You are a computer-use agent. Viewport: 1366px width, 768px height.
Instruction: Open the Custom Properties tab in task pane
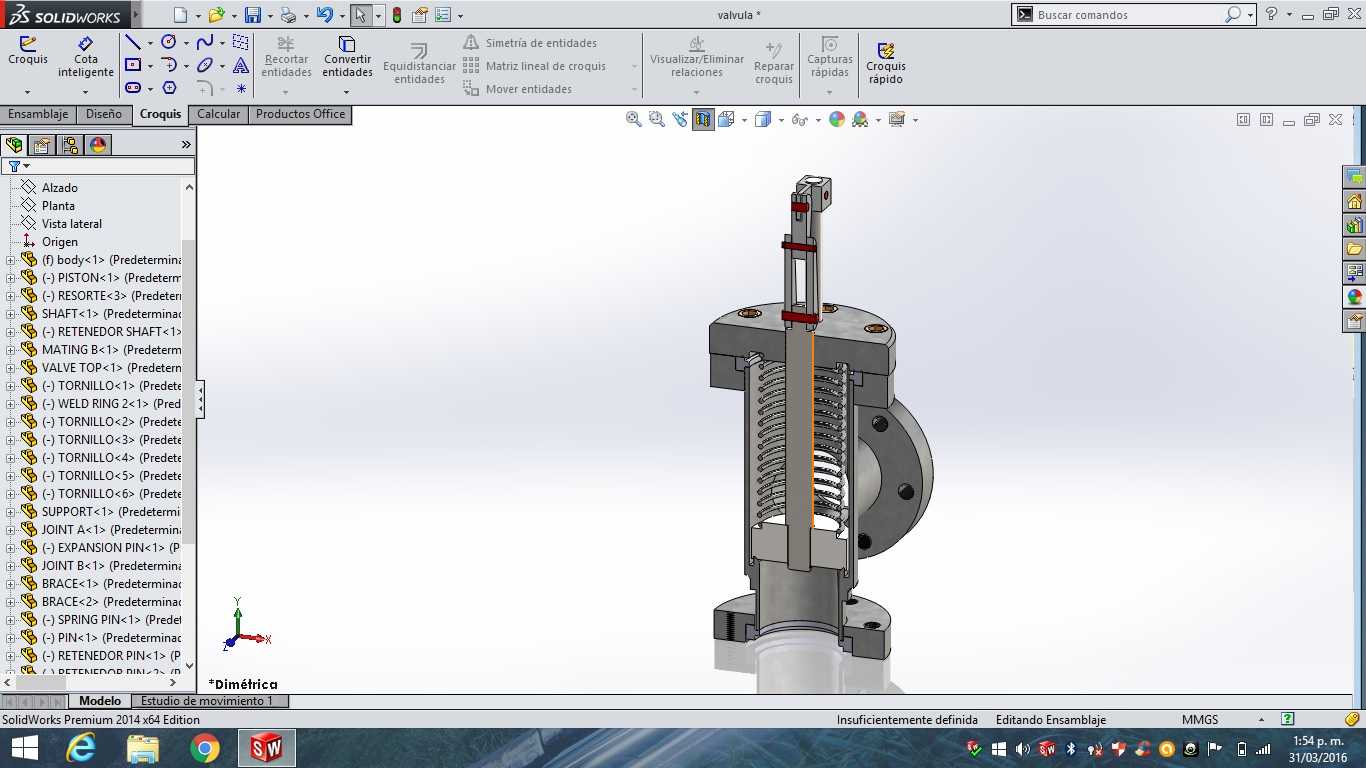coord(1355,321)
